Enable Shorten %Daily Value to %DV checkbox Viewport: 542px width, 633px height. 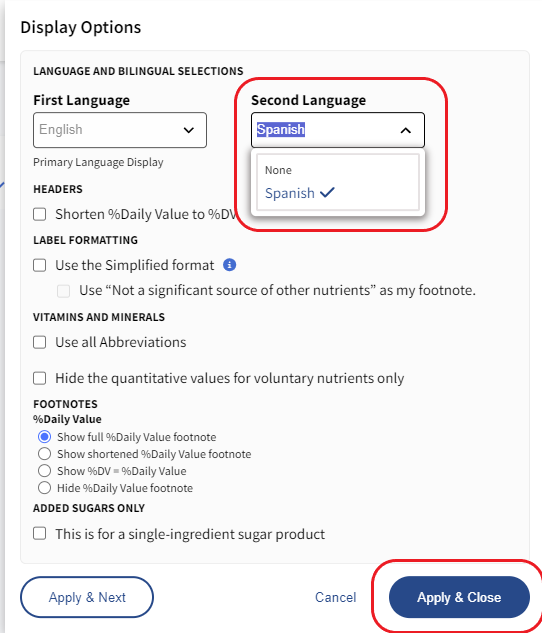pos(40,214)
